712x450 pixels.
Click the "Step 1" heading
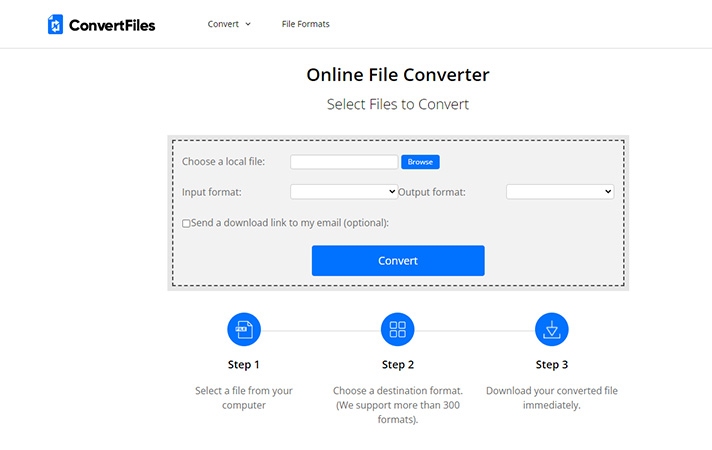pos(244,365)
